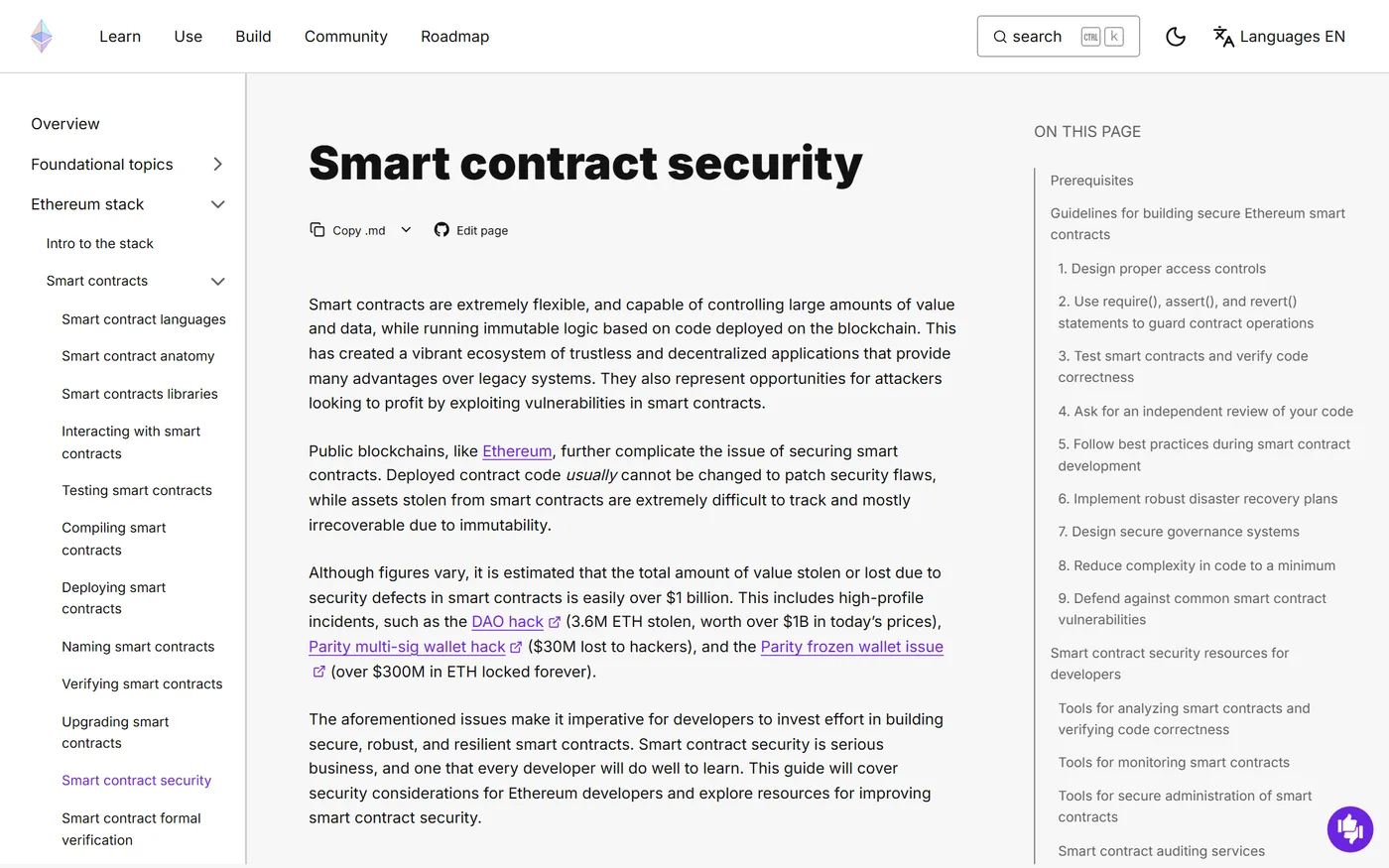The width and height of the screenshot is (1389, 868).
Task: Follow the Ethereum link in the paragraph
Action: pos(517,451)
